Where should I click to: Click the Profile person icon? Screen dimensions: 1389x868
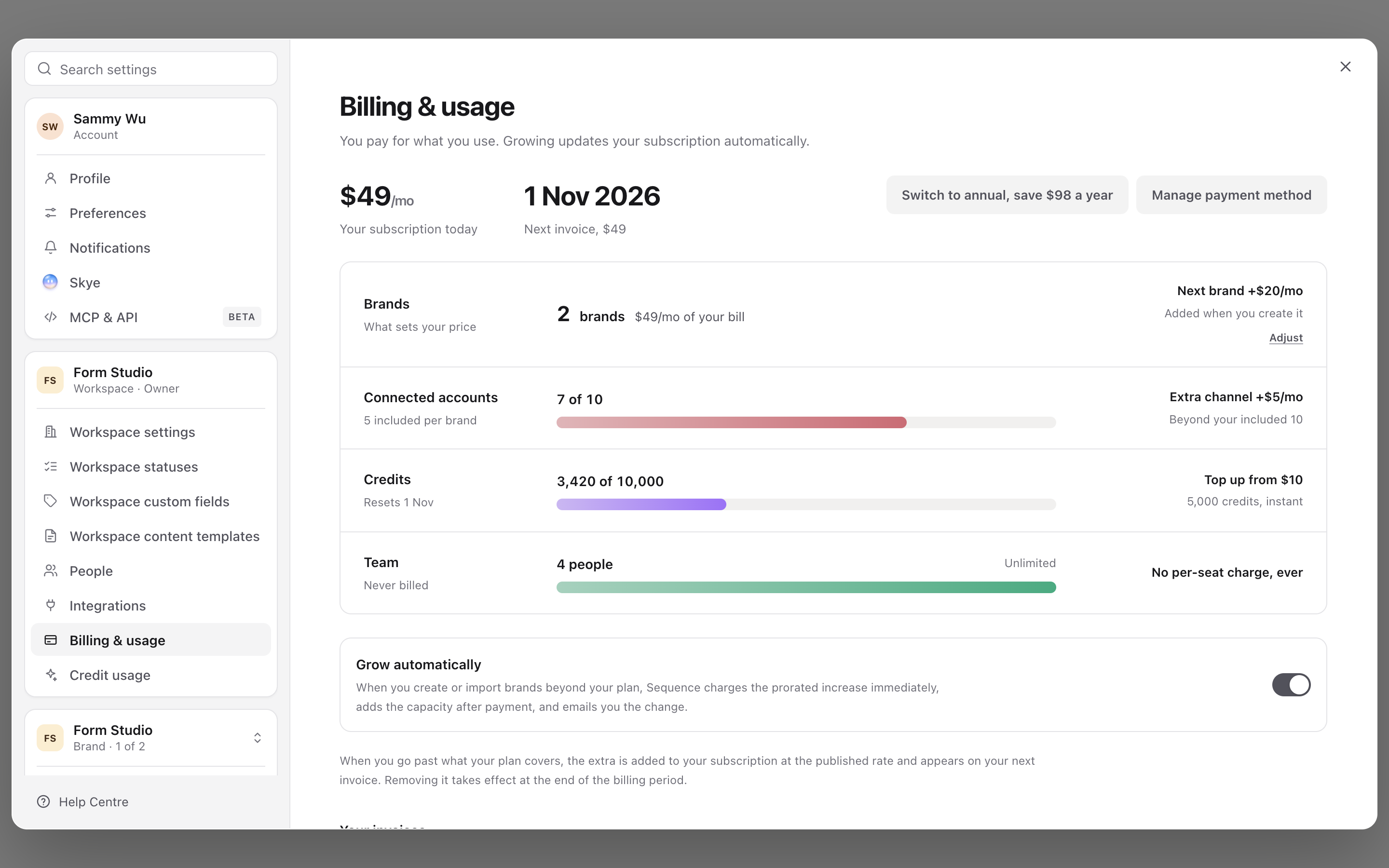coord(51,178)
